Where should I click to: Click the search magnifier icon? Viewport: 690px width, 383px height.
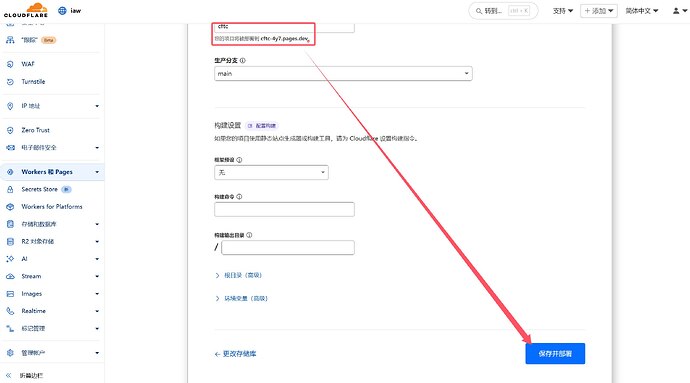click(479, 11)
